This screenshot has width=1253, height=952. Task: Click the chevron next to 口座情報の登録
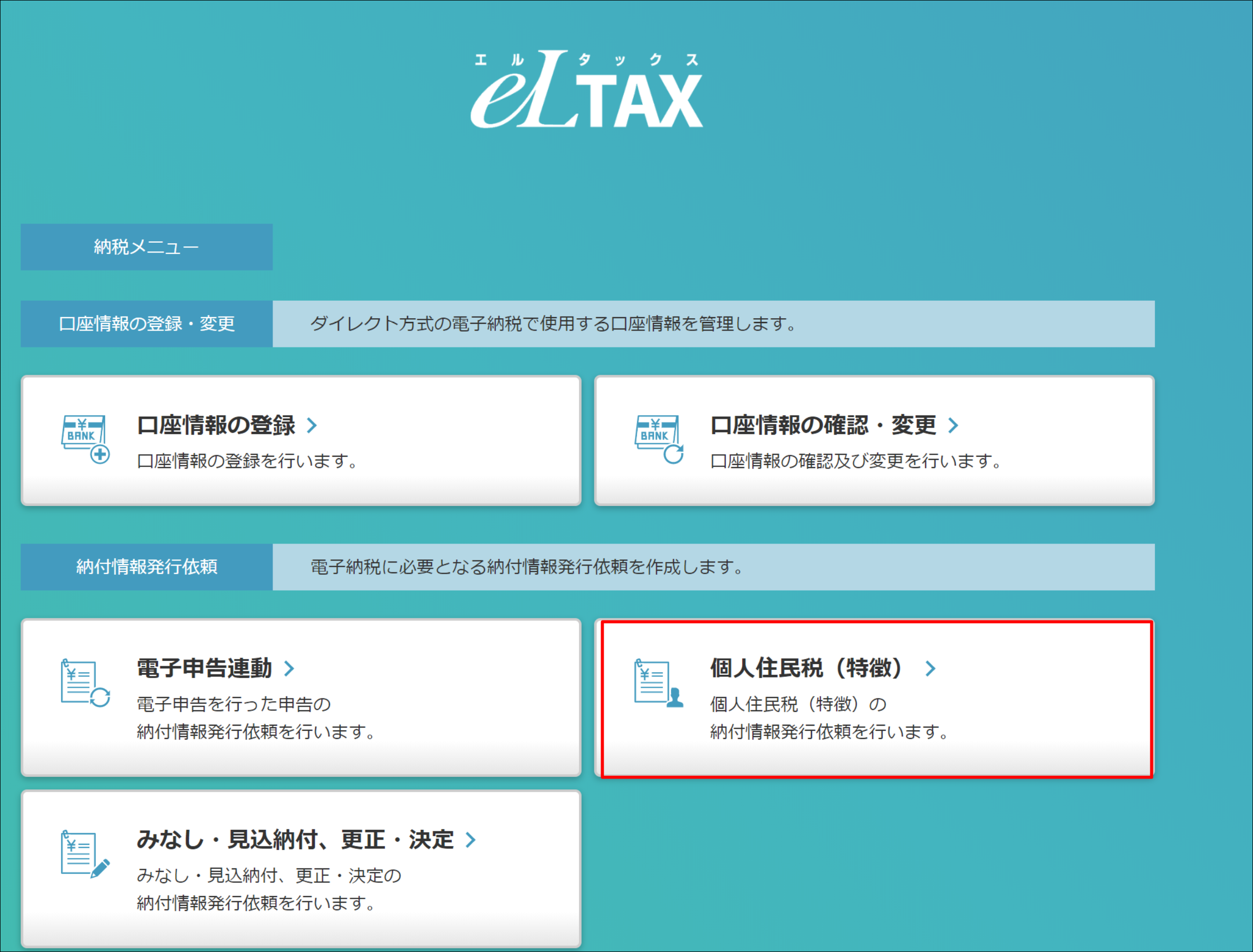pos(312,425)
